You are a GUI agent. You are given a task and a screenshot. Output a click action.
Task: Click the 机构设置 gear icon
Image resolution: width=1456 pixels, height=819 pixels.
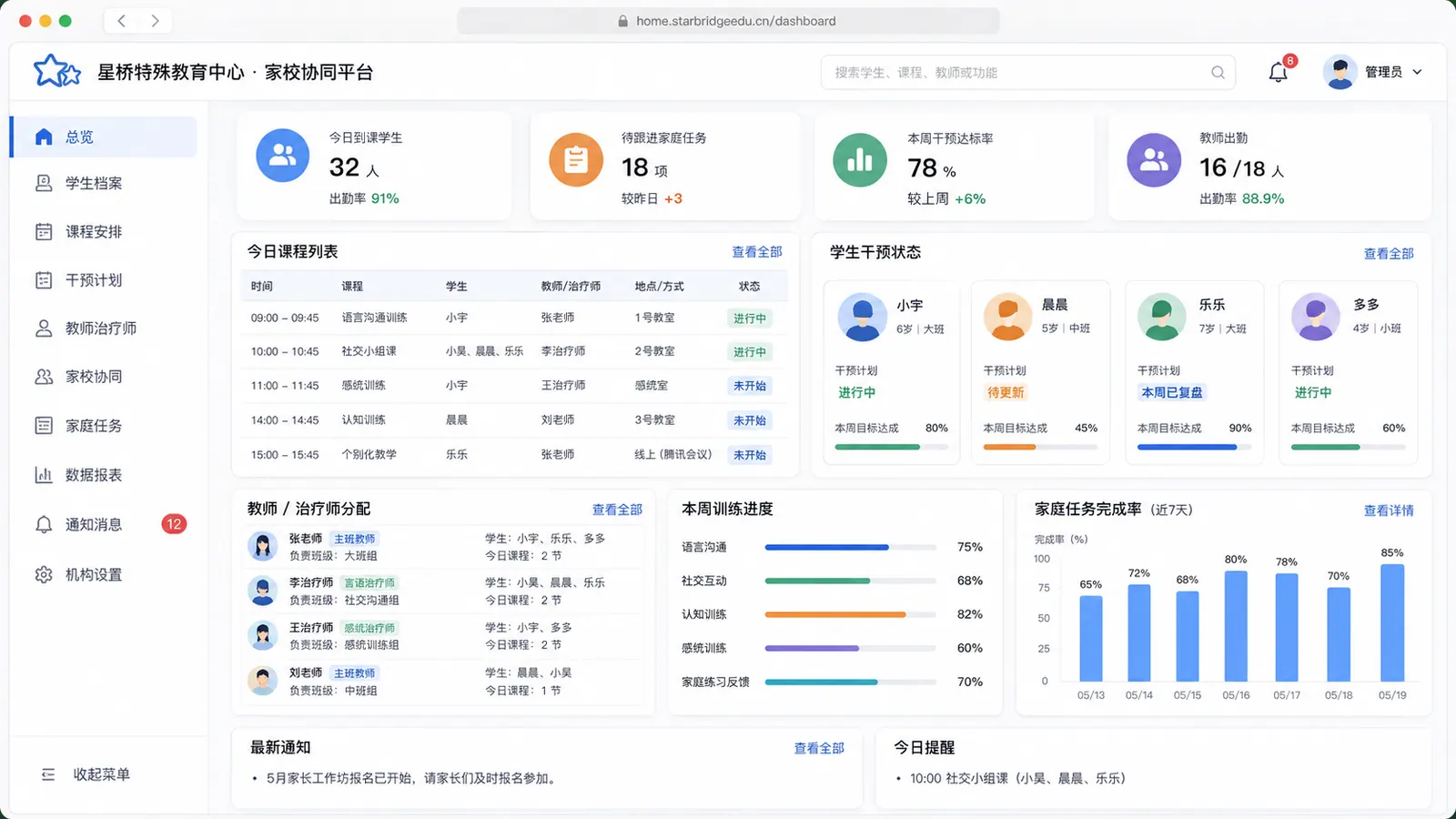click(x=44, y=574)
